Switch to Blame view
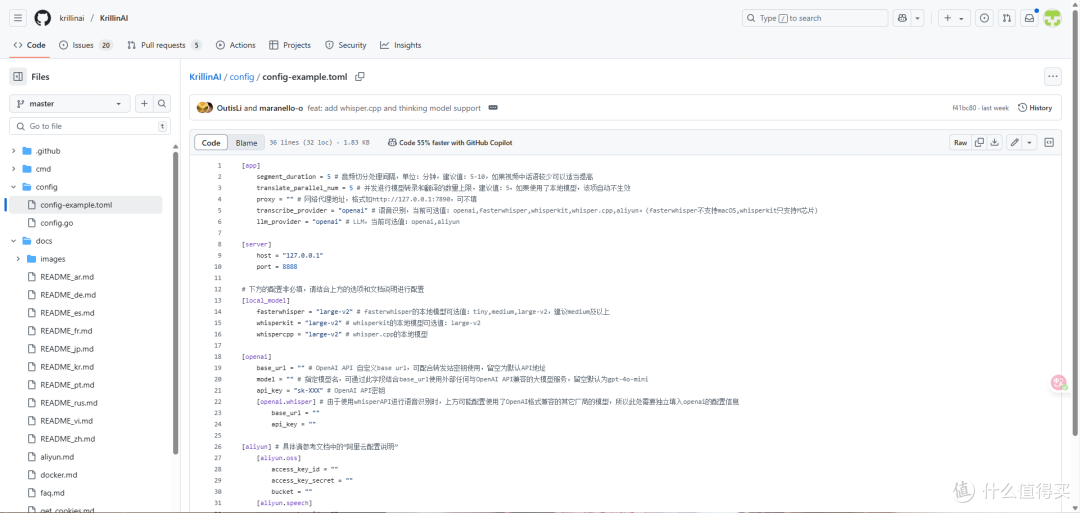1080x513 pixels. [246, 143]
